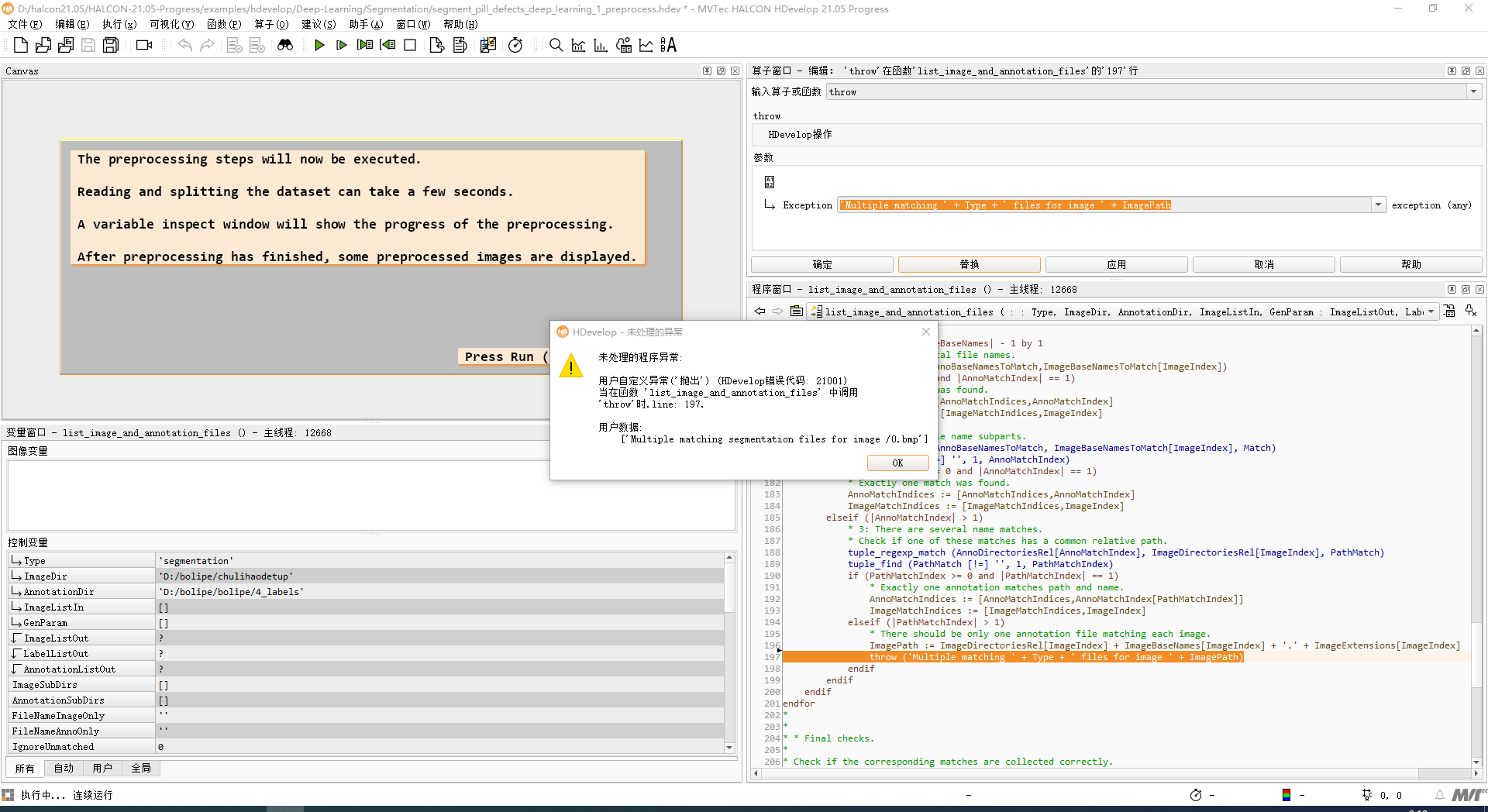This screenshot has height=812, width=1488.
Task: Open find/replace via the binoculars icon
Action: [x=285, y=45]
